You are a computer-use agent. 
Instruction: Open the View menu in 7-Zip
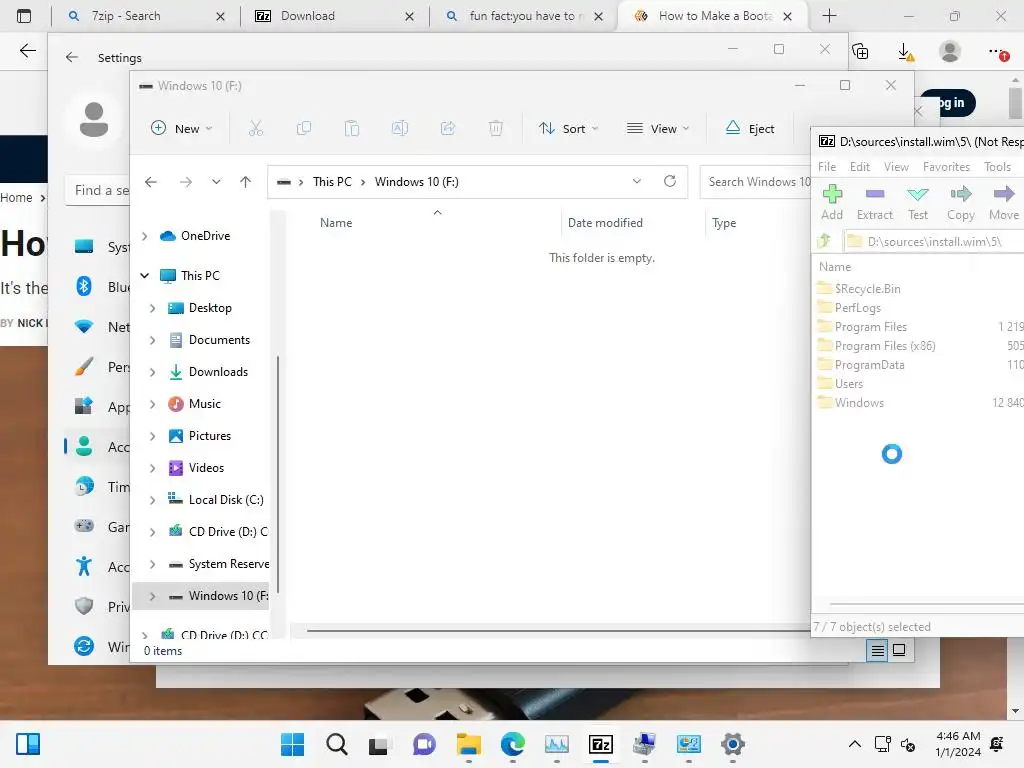point(896,167)
